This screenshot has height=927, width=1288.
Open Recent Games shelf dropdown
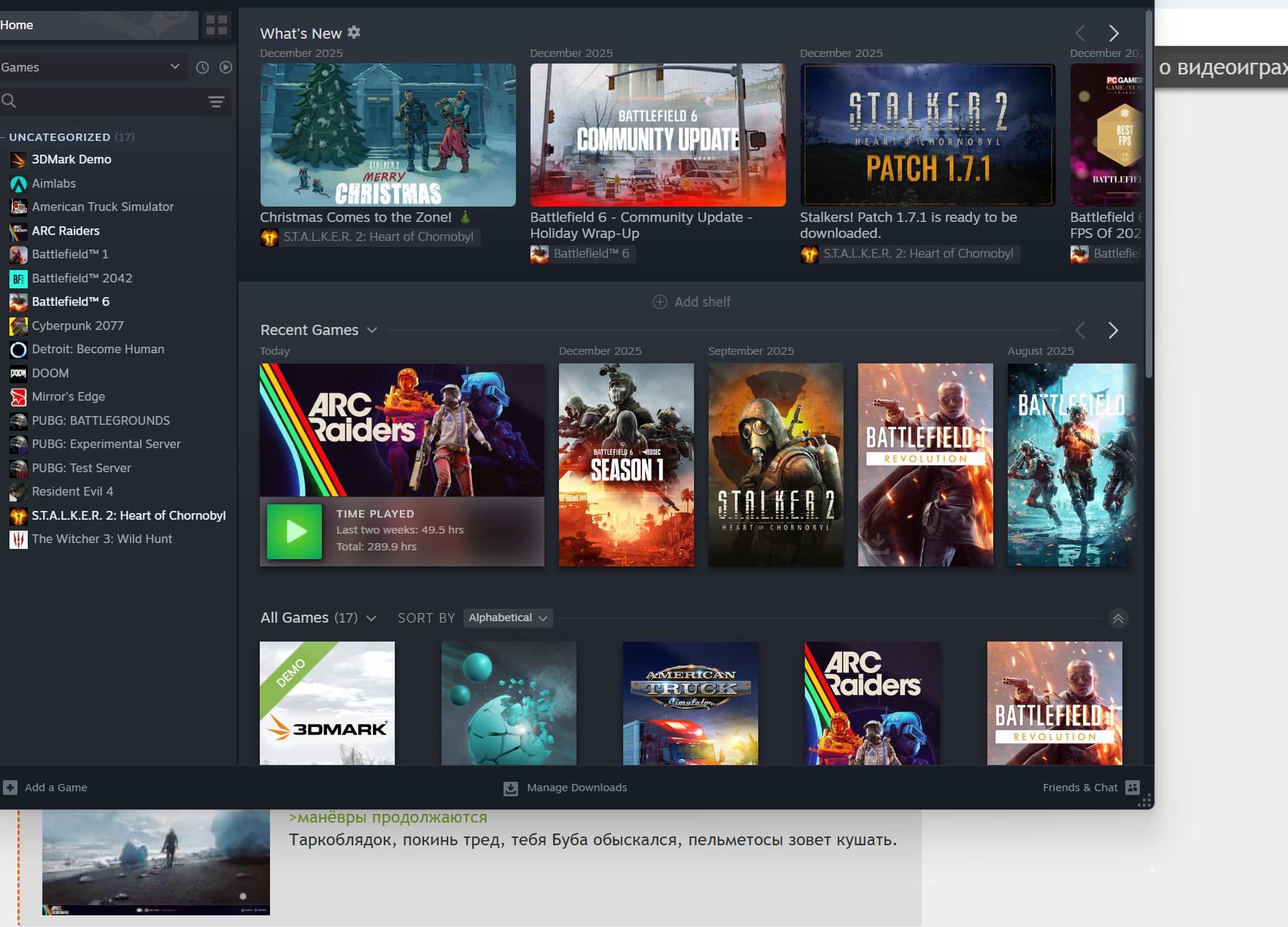(x=372, y=331)
